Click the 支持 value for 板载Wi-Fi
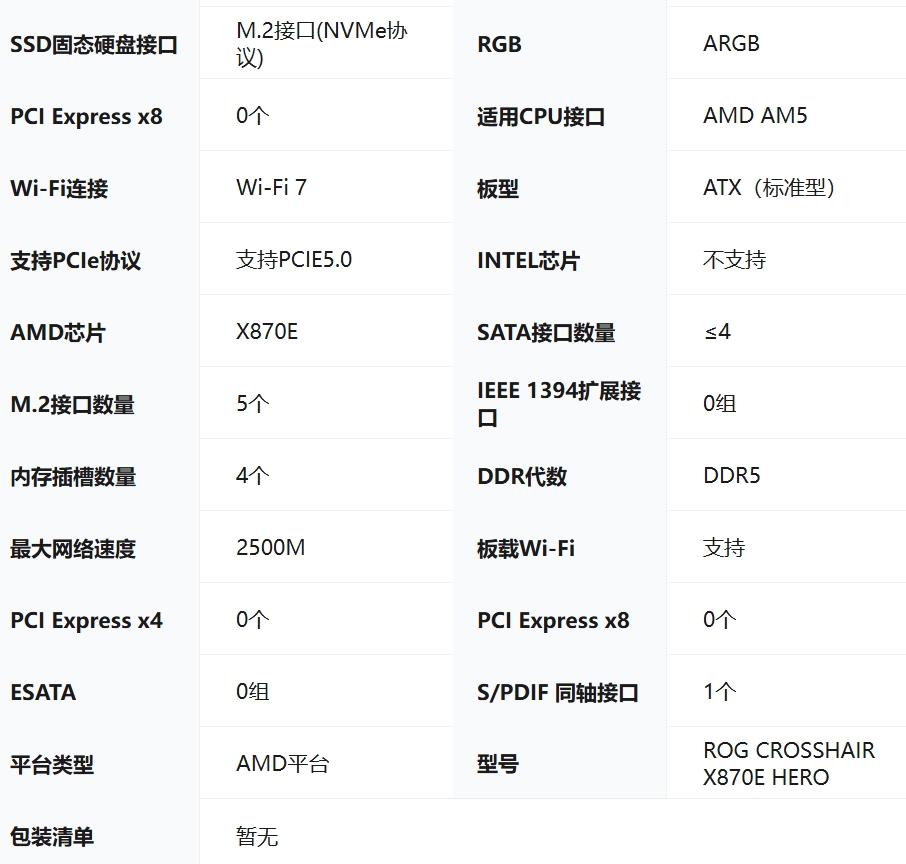The height and width of the screenshot is (864, 906). pyautogui.click(x=724, y=547)
